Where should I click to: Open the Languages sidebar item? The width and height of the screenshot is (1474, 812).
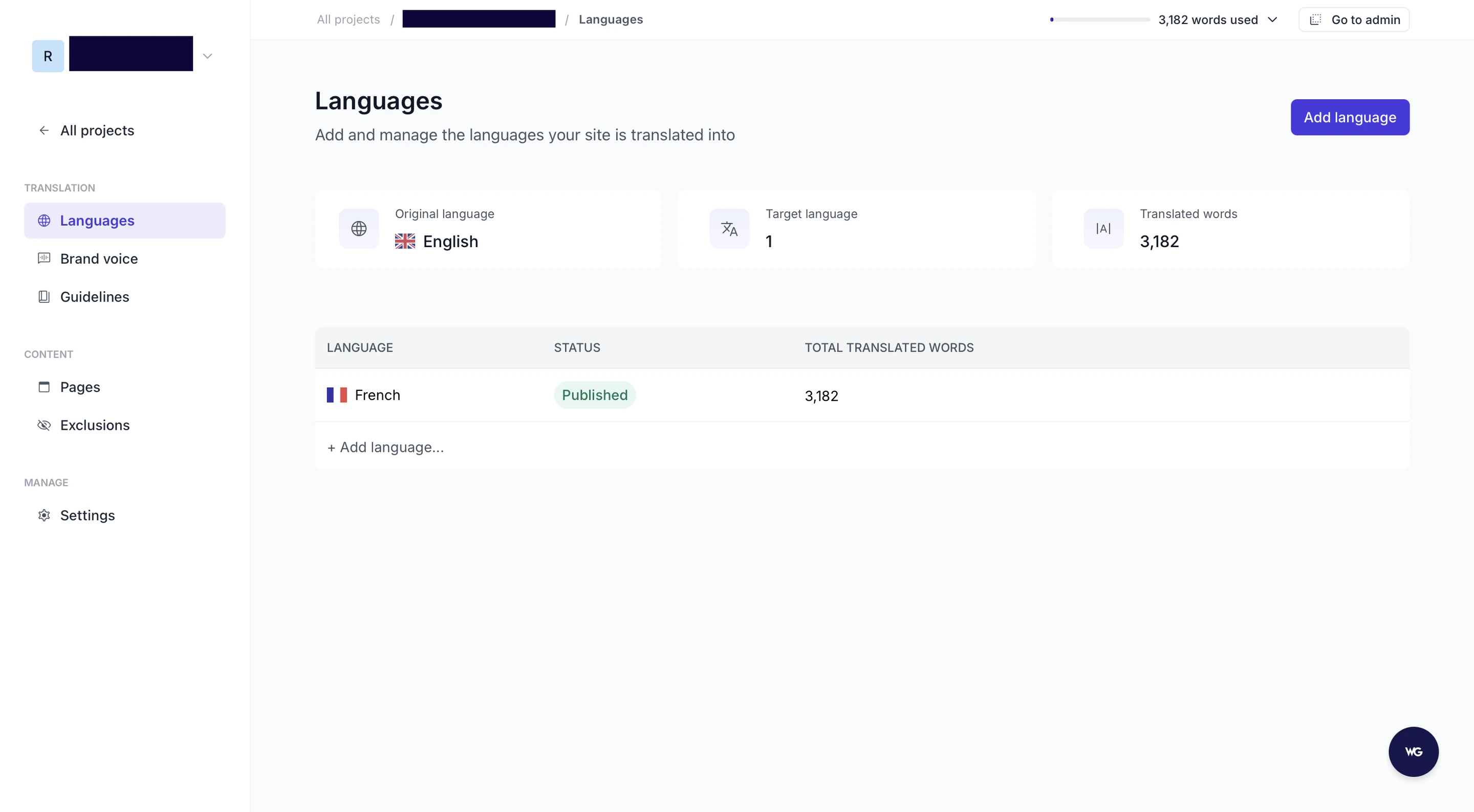(x=125, y=221)
